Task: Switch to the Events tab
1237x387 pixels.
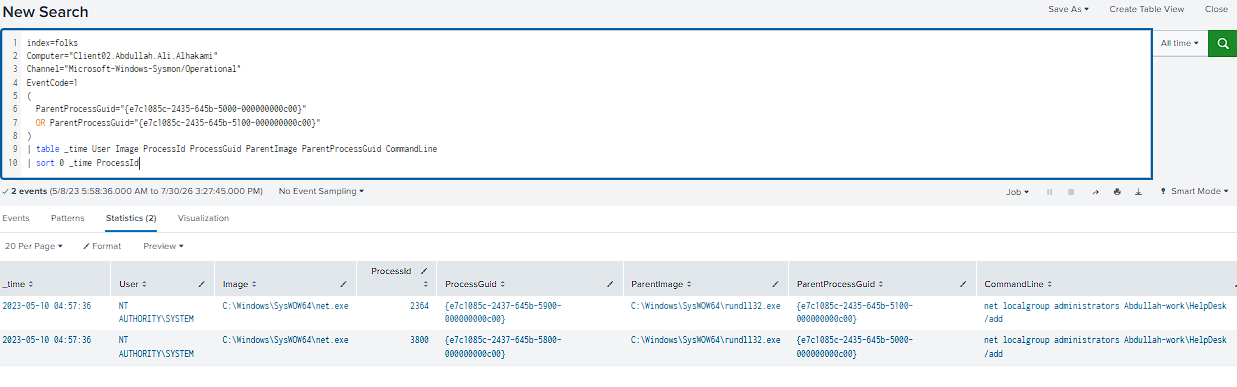Action: pyautogui.click(x=16, y=218)
